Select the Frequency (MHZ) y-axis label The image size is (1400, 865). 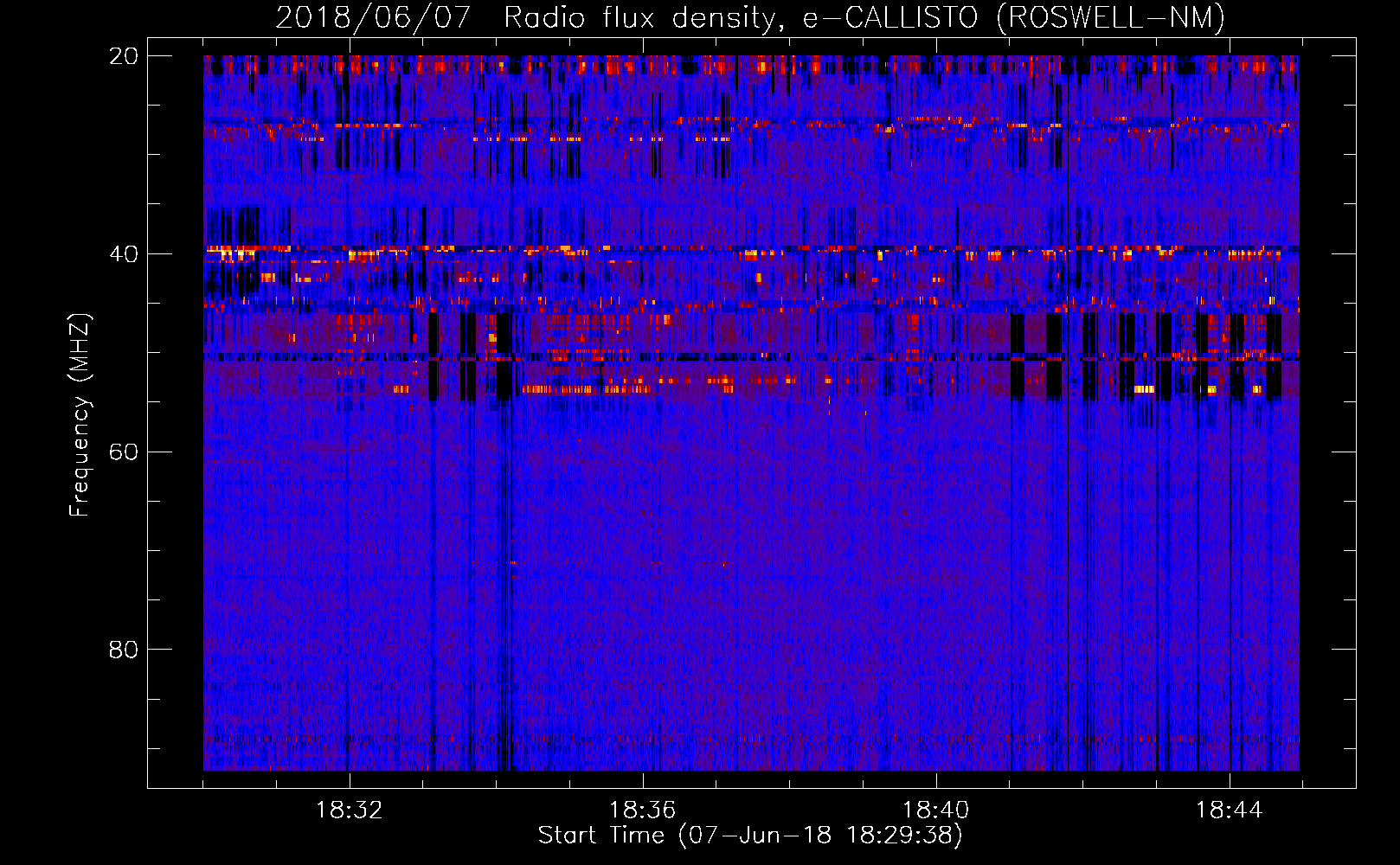coord(80,414)
